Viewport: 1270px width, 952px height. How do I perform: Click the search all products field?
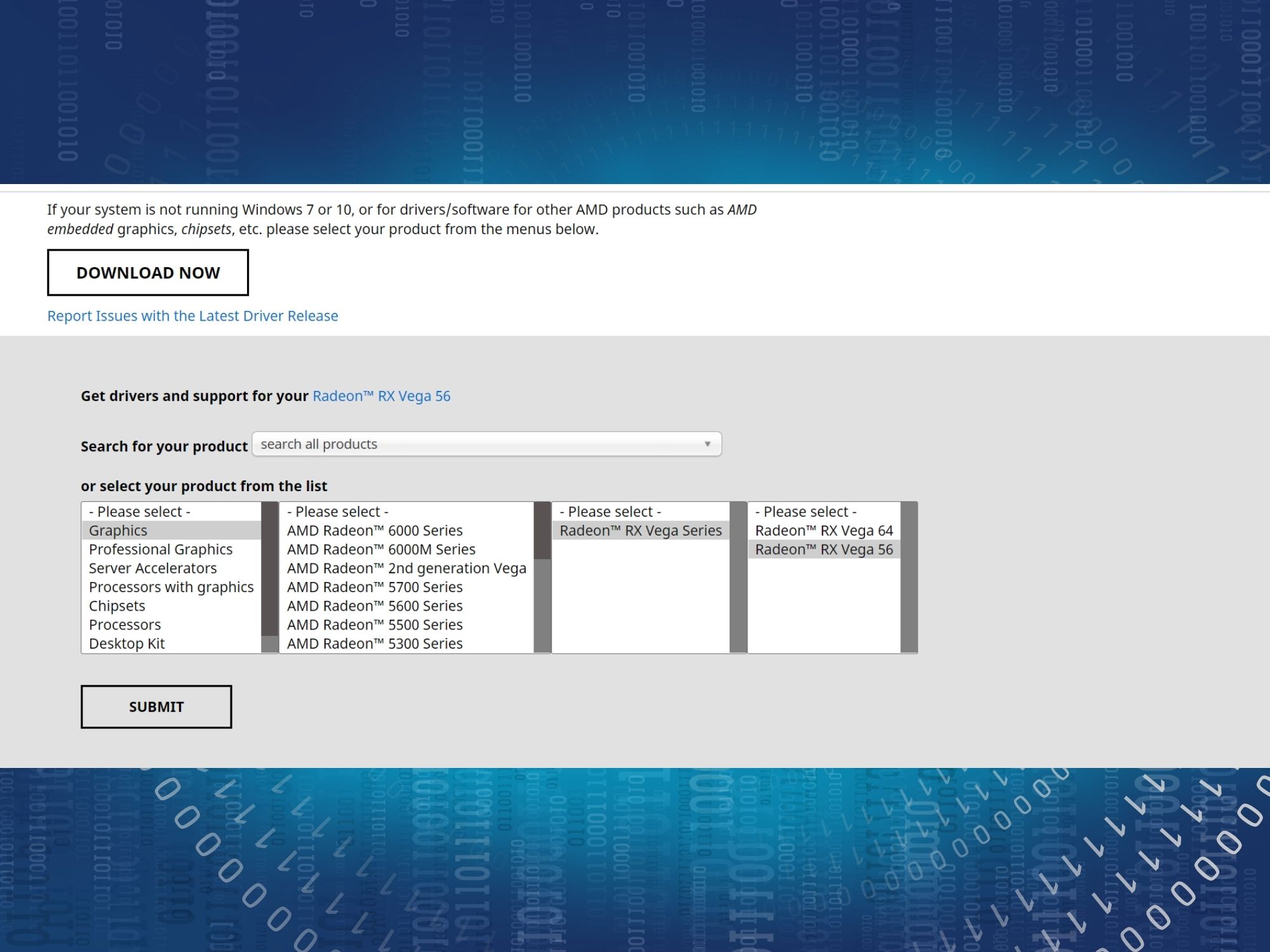point(486,444)
